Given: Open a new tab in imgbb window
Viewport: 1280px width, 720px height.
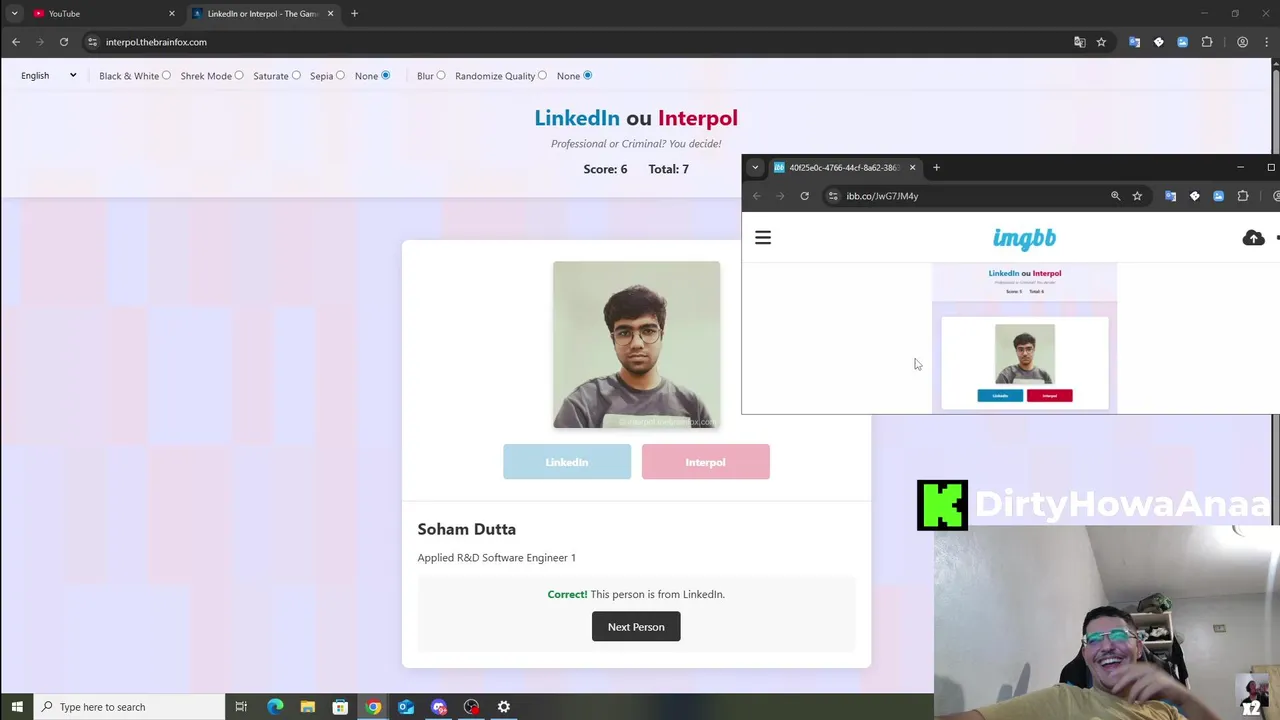Looking at the screenshot, I should pos(936,167).
